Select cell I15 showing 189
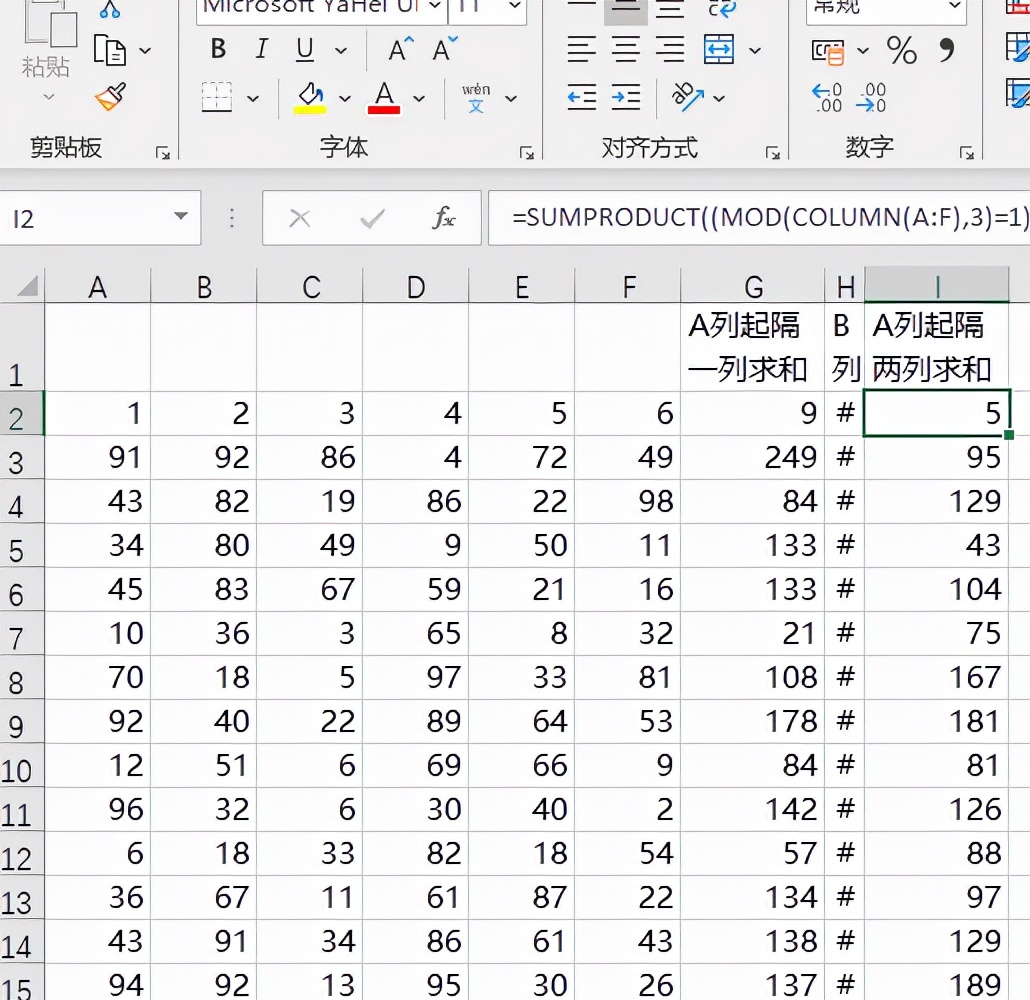This screenshot has width=1030, height=1000. coord(937,982)
